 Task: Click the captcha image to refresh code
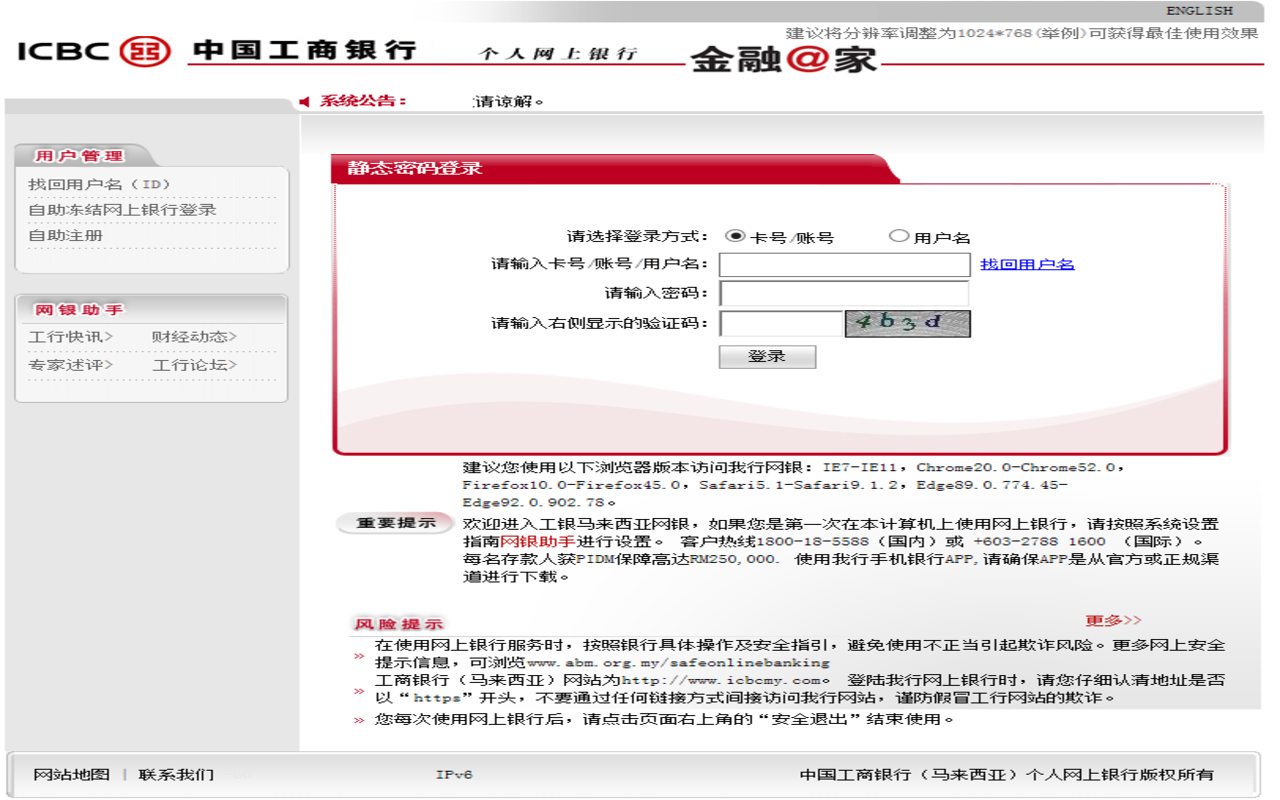point(908,323)
